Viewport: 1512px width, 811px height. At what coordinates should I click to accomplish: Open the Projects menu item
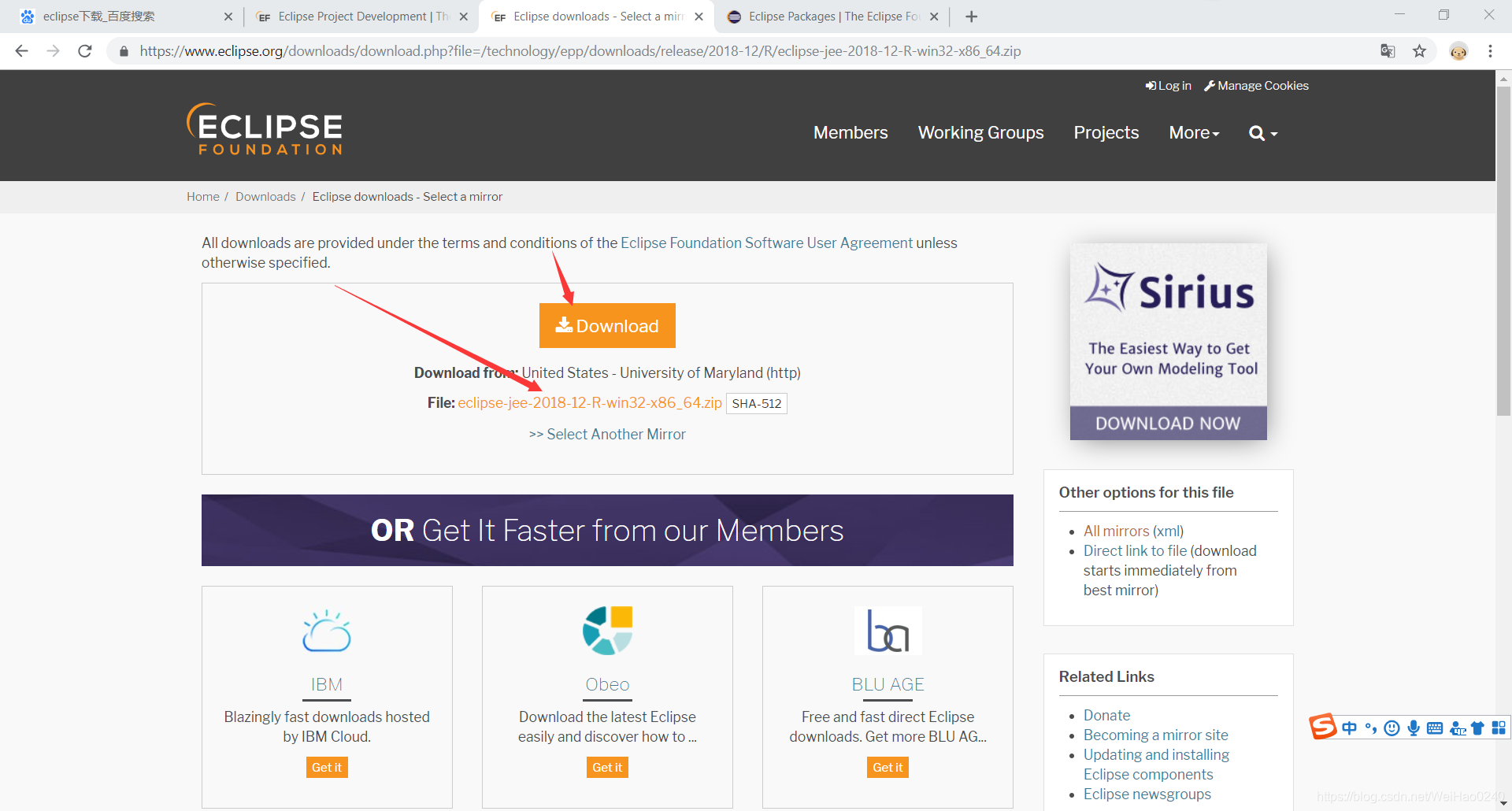1106,133
